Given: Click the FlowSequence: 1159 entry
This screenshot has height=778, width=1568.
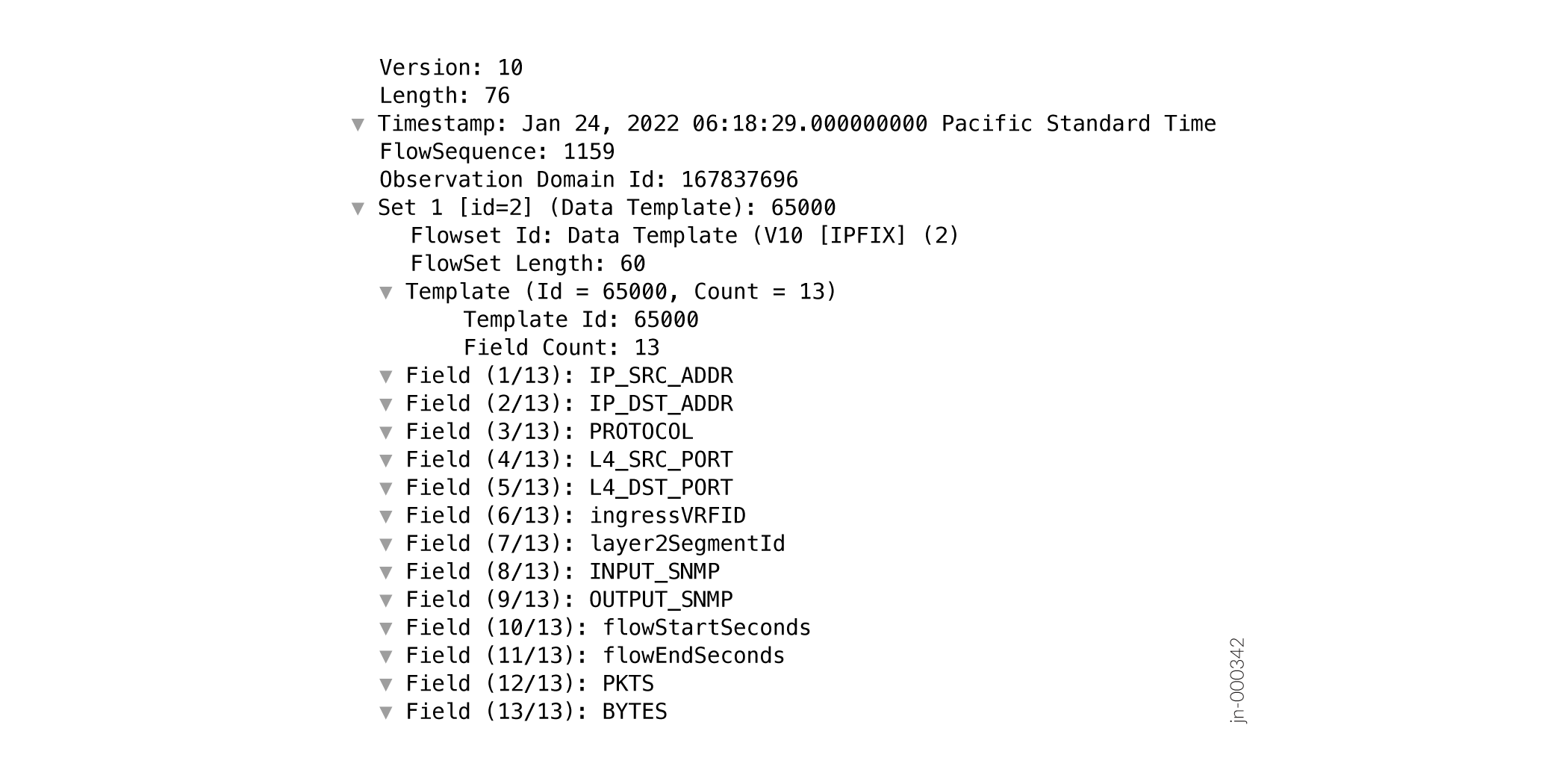Looking at the screenshot, I should coord(497,152).
